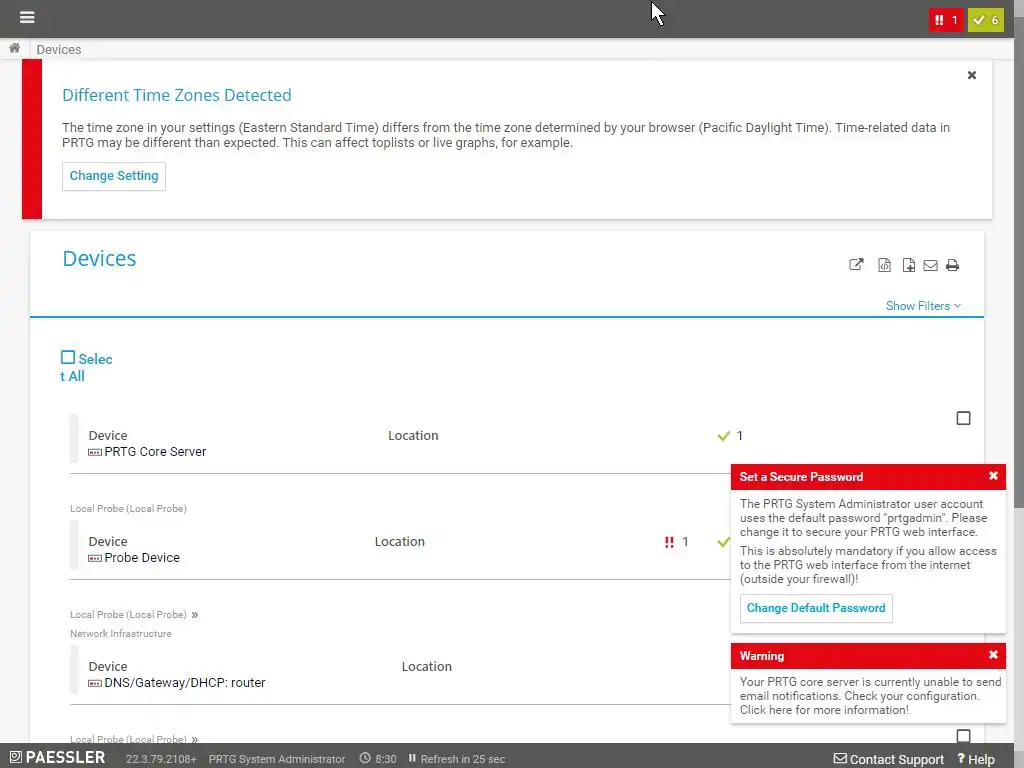Viewport: 1024px width, 768px height.
Task: Open the Network Infrastructure group link
Action: tap(121, 633)
